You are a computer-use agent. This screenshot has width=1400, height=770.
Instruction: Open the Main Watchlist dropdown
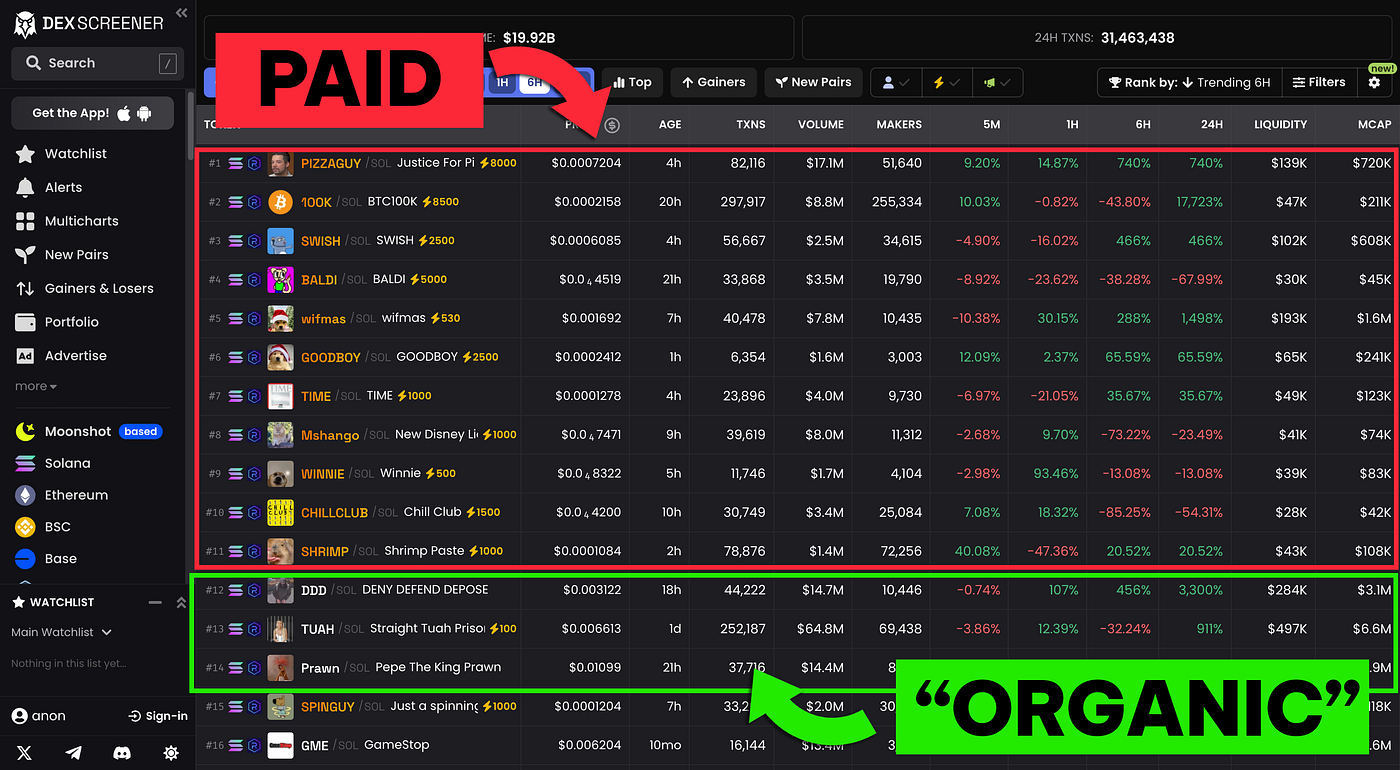(61, 632)
